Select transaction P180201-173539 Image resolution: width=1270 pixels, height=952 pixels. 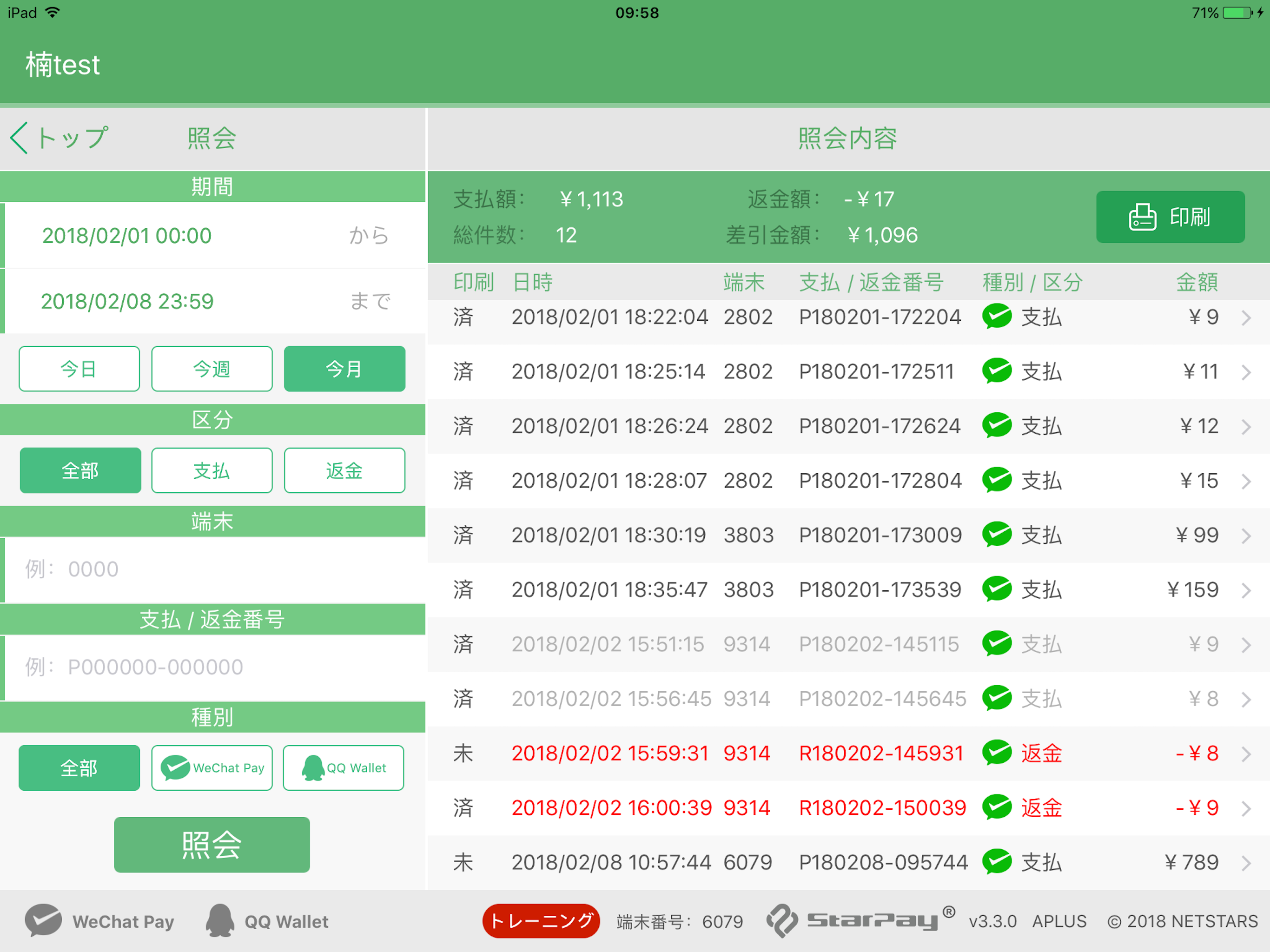(880, 590)
